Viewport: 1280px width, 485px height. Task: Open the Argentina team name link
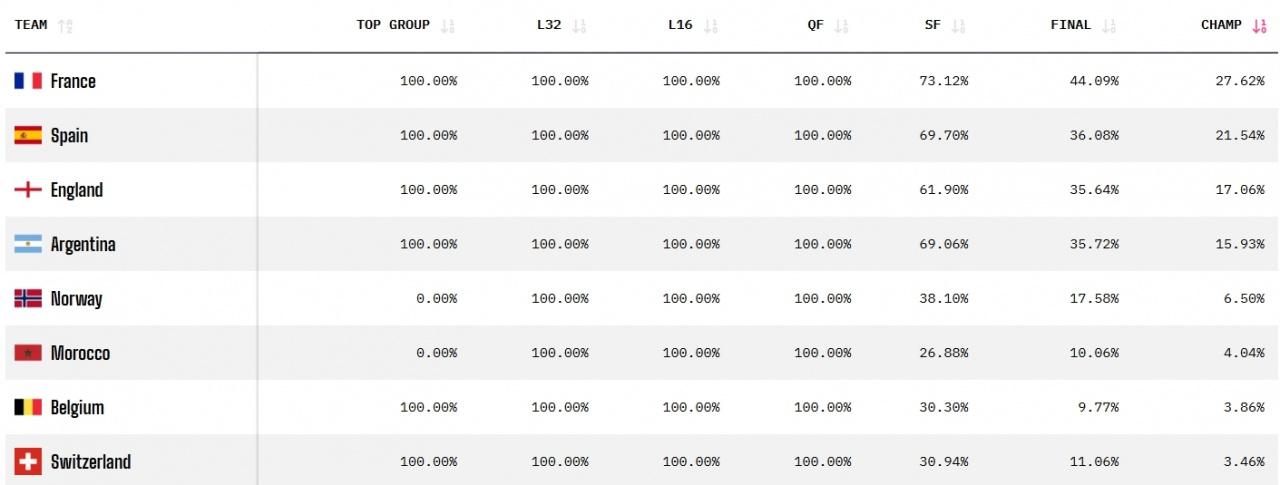(x=83, y=244)
